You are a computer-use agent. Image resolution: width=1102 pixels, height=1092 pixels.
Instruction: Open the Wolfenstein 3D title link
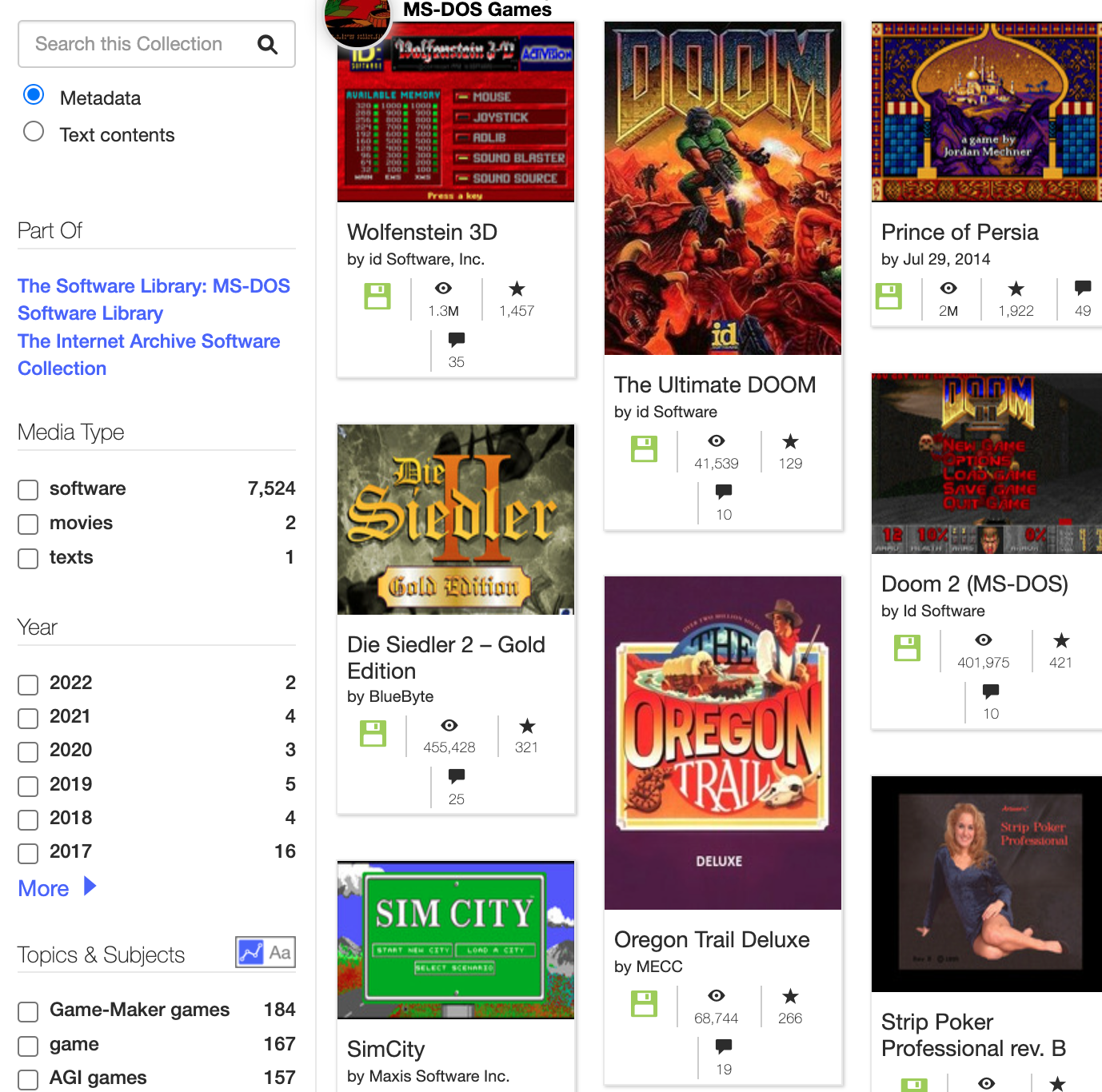(x=422, y=232)
